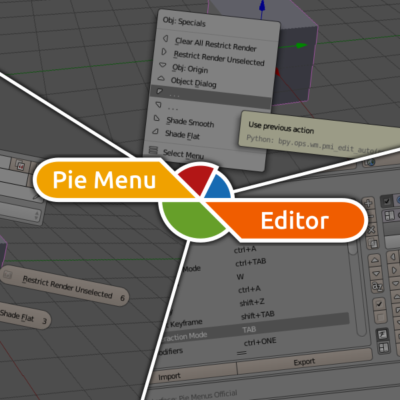Click Shade Flat pie button

[23, 316]
